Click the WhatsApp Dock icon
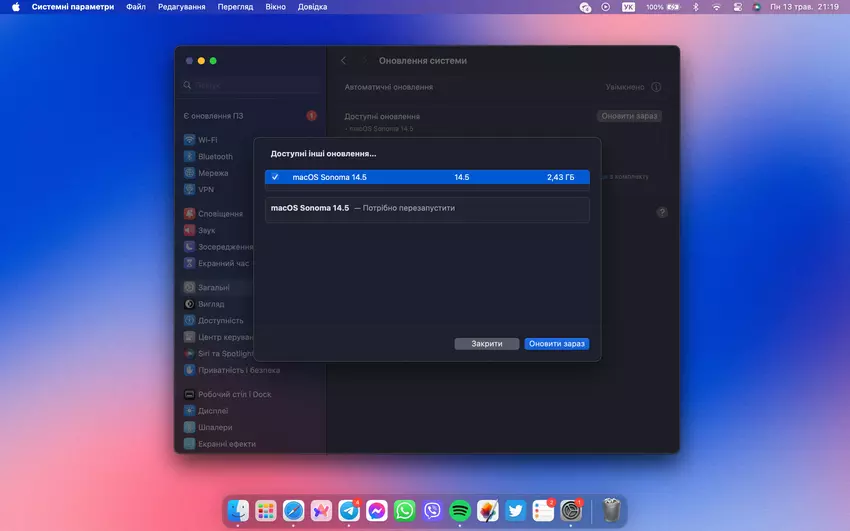The height and width of the screenshot is (531, 850). click(404, 511)
